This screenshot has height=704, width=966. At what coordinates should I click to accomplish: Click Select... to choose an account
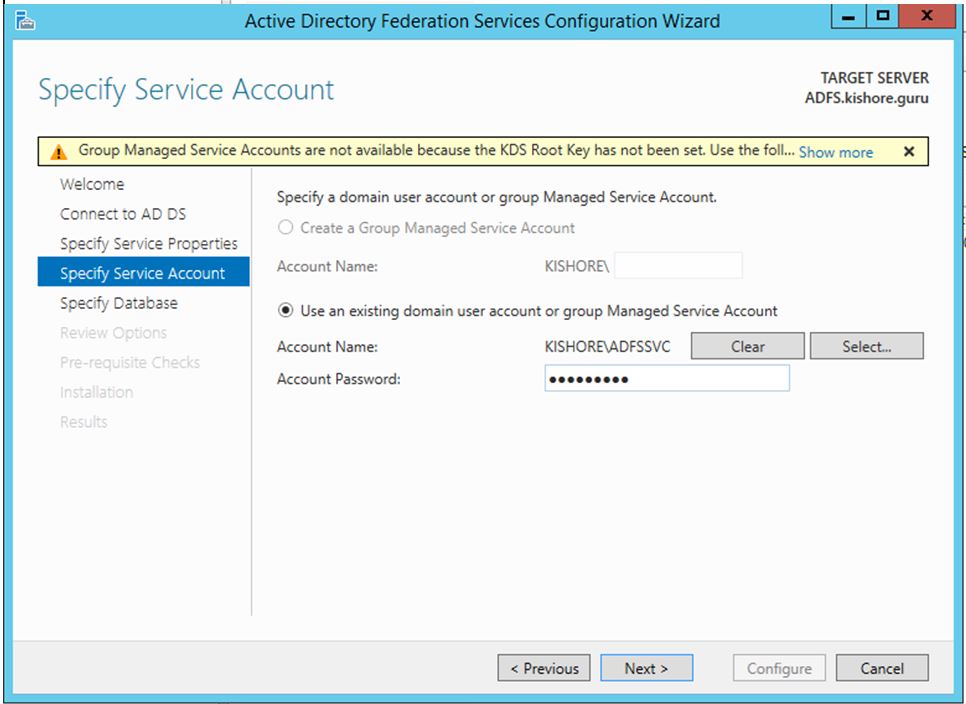pos(866,347)
